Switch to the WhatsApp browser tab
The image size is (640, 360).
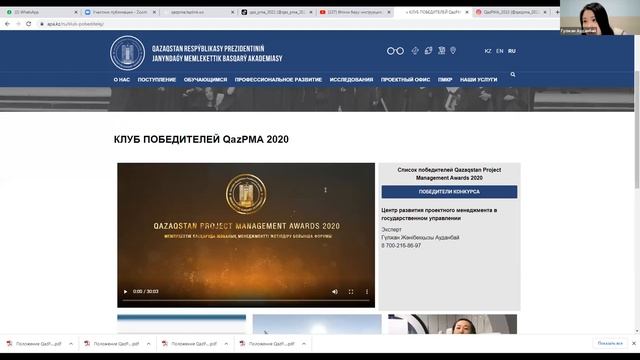(41, 12)
